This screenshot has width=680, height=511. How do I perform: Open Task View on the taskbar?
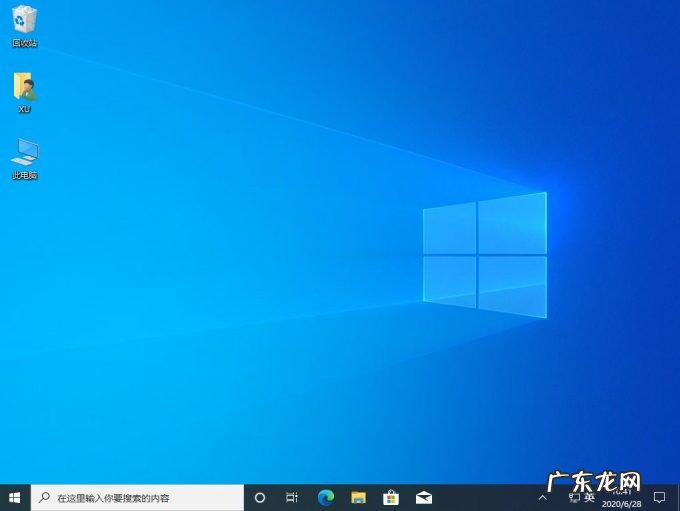[x=292, y=497]
